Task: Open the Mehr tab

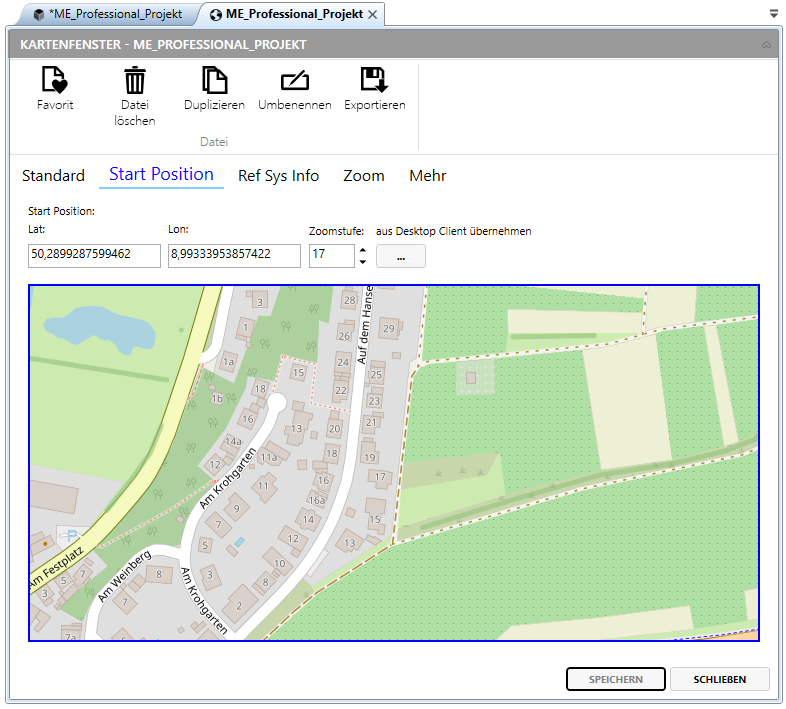Action: (x=427, y=176)
